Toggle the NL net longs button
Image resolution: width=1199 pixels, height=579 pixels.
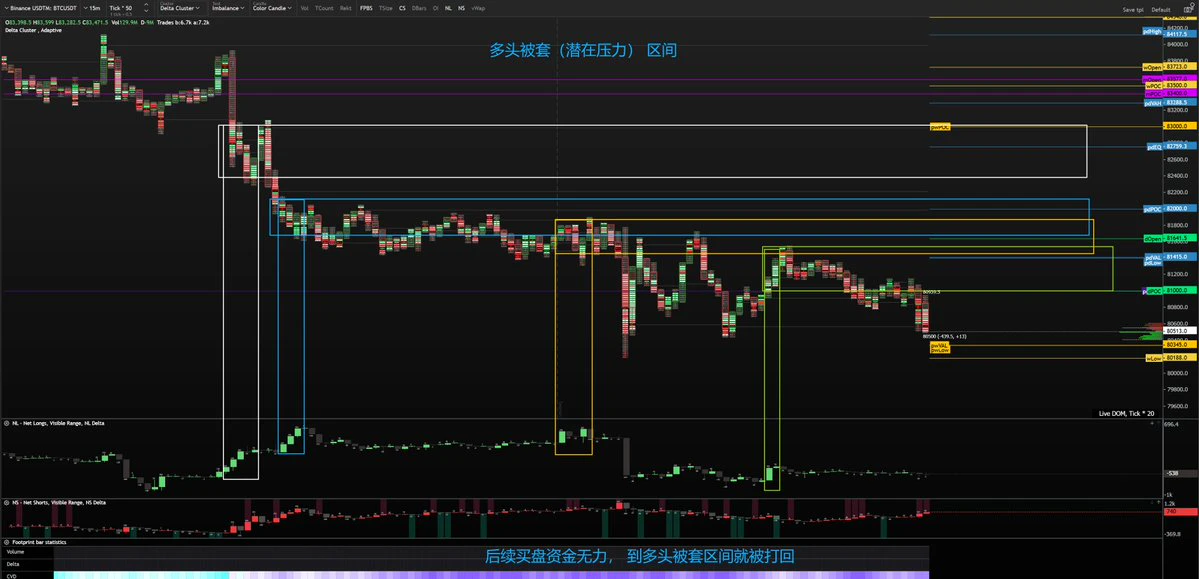click(448, 8)
